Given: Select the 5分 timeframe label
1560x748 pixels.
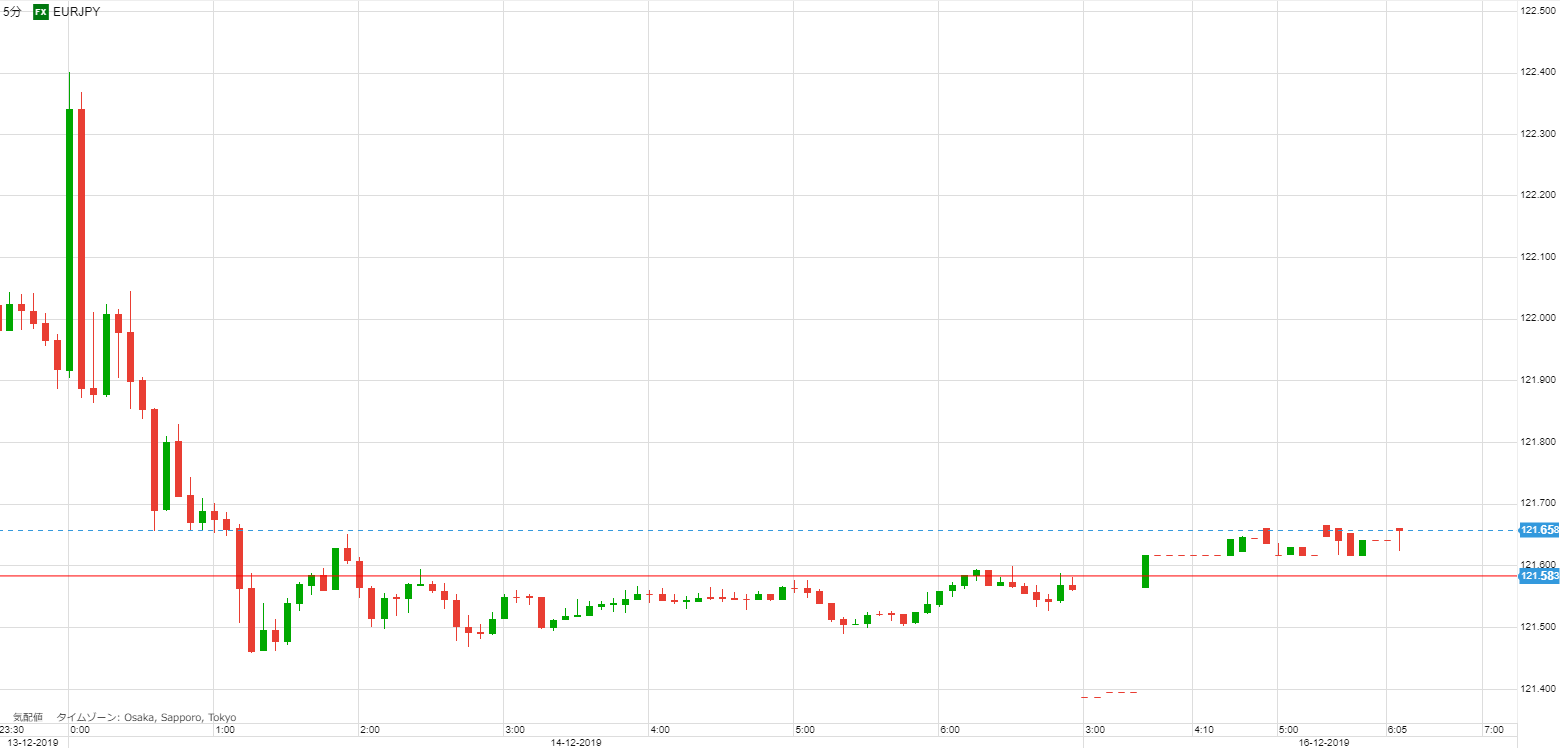Looking at the screenshot, I should click(12, 12).
